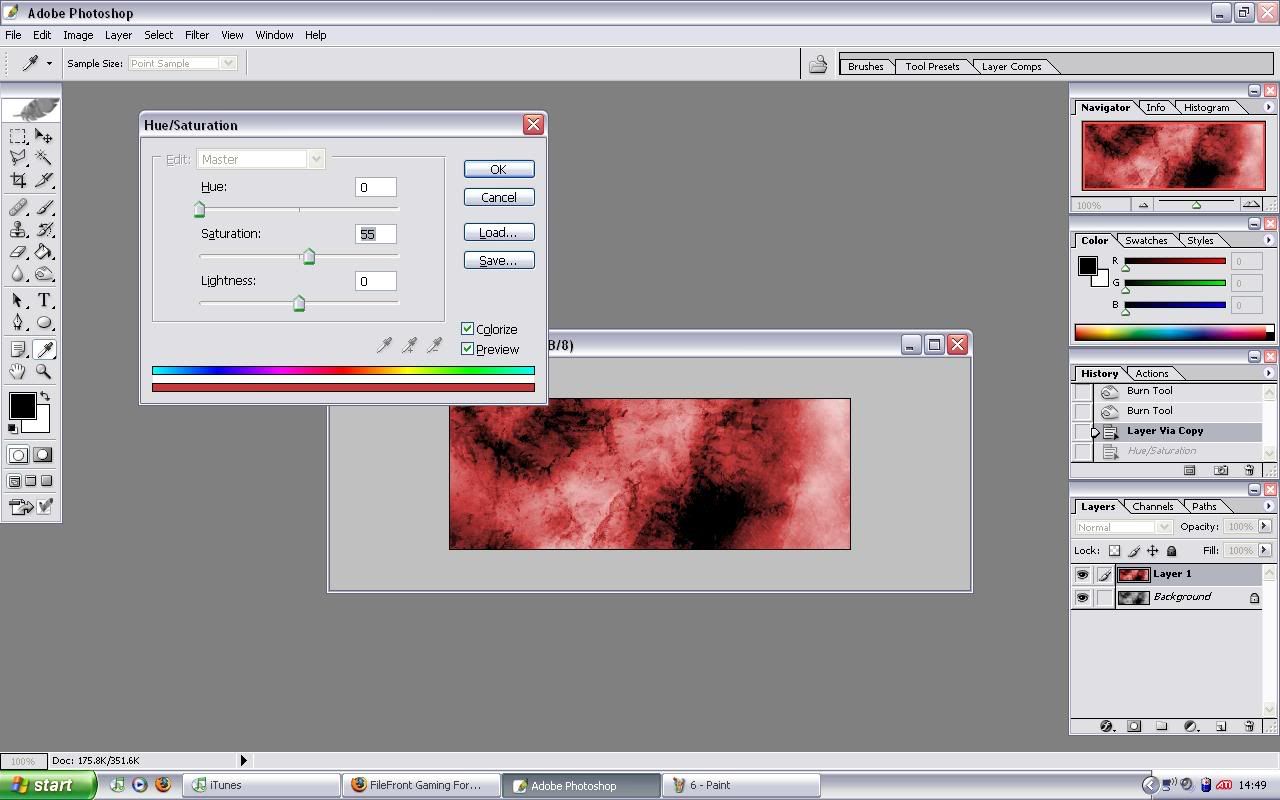Select the Crop tool
The width and height of the screenshot is (1280, 800).
(x=18, y=180)
